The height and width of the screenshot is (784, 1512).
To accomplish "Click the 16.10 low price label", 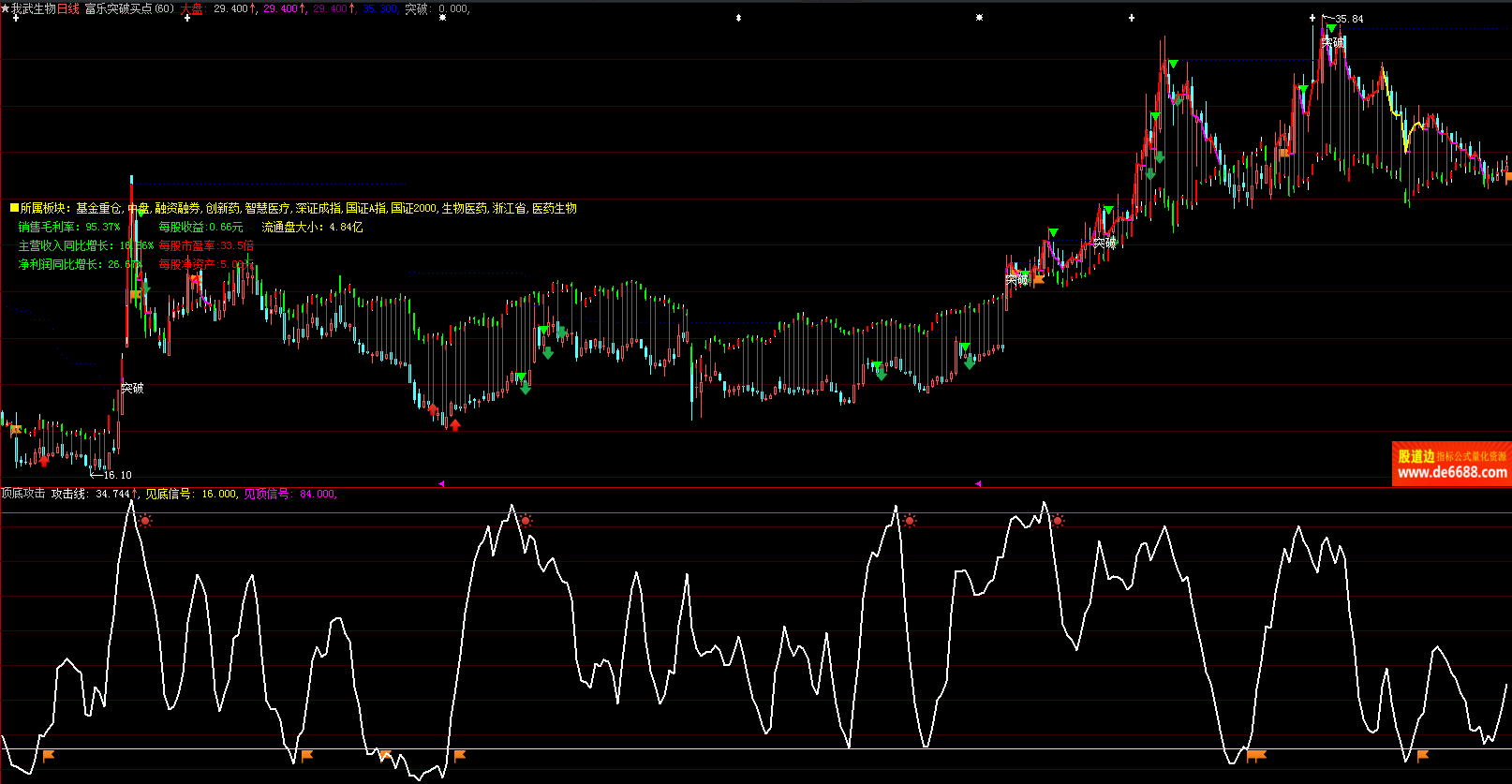I will point(117,475).
